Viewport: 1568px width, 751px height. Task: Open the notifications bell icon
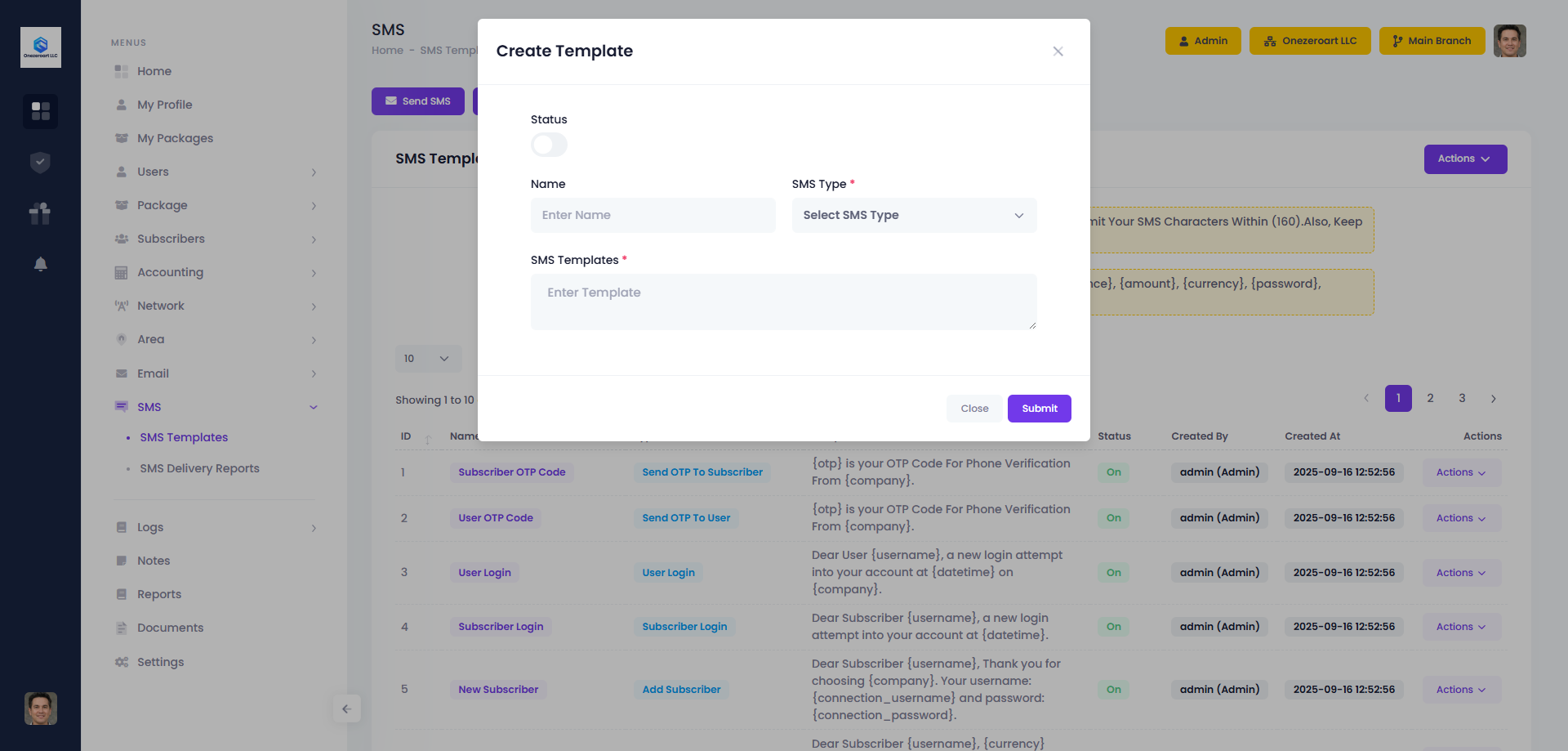[40, 264]
